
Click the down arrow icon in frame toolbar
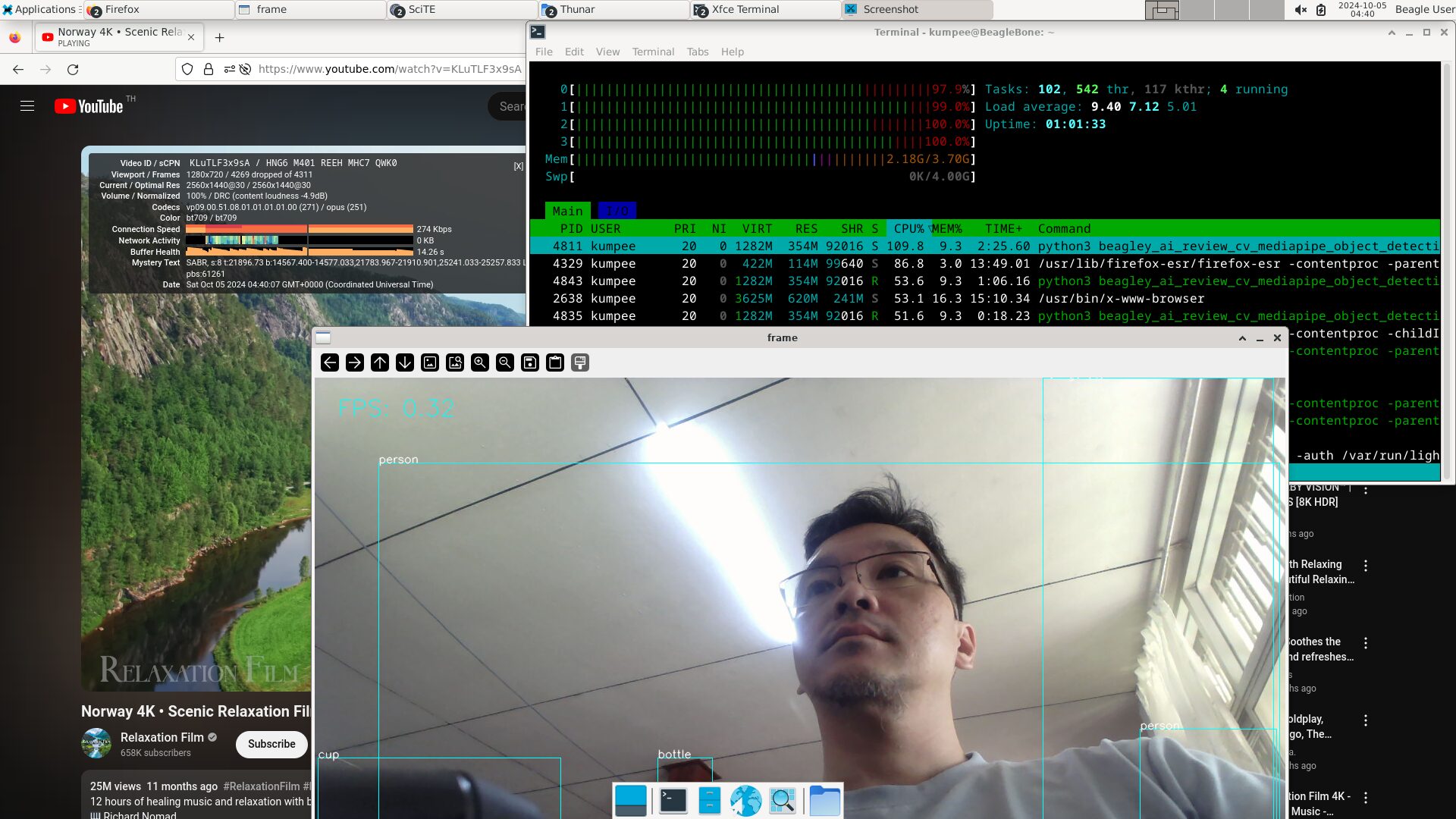click(x=405, y=362)
